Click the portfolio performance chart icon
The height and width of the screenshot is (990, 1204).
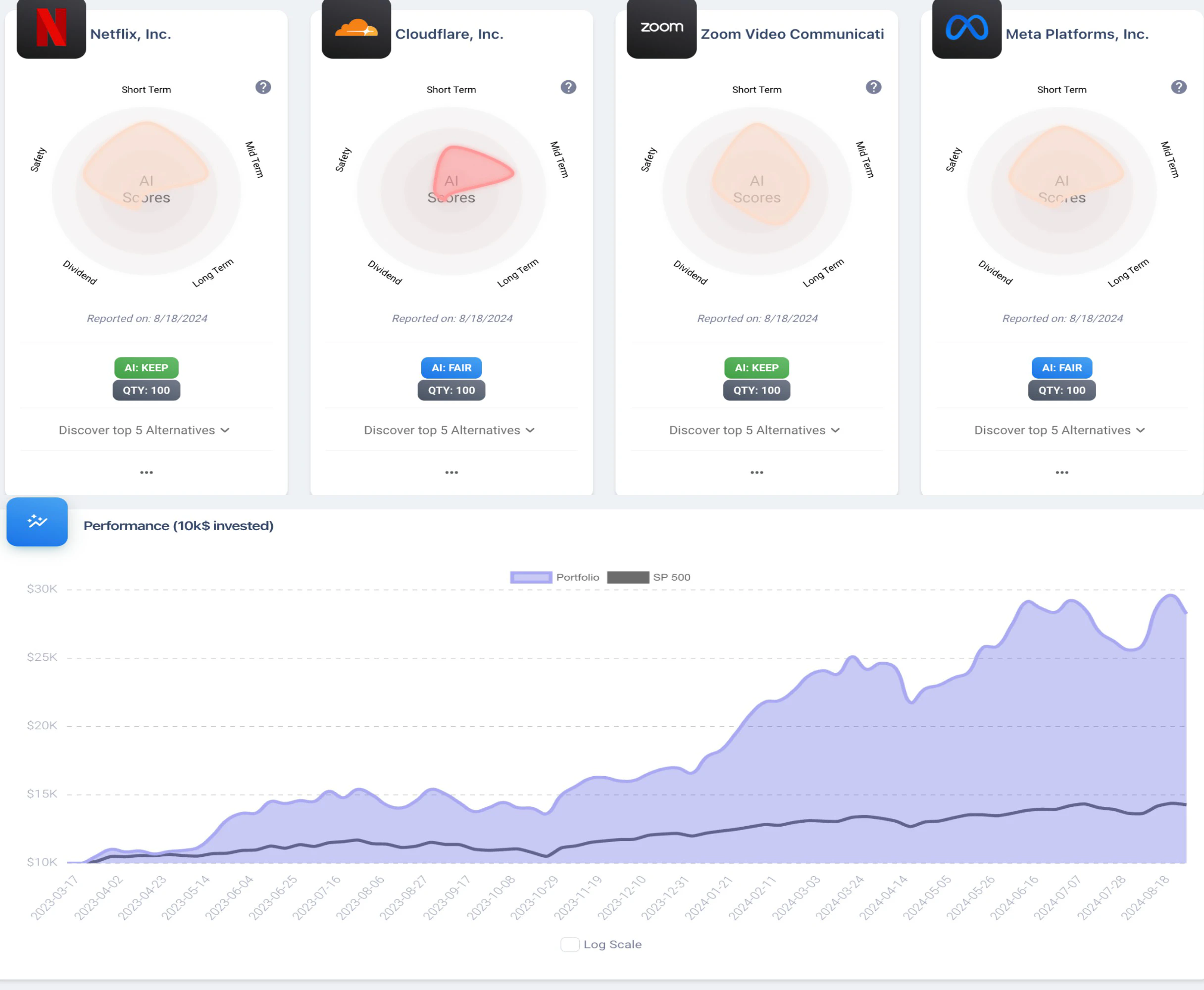tap(37, 521)
